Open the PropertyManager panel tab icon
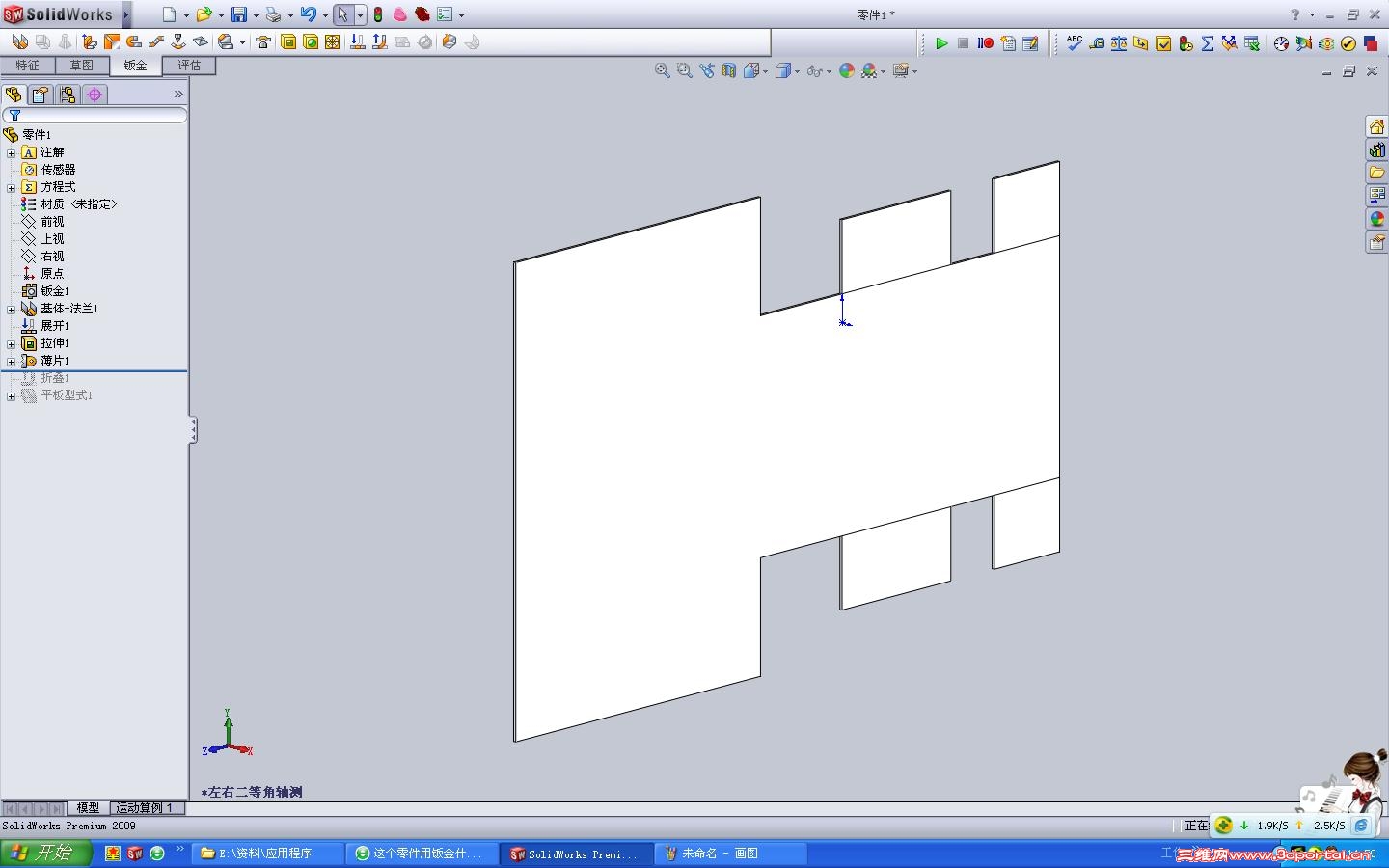Viewport: 1389px width, 868px height. [40, 95]
